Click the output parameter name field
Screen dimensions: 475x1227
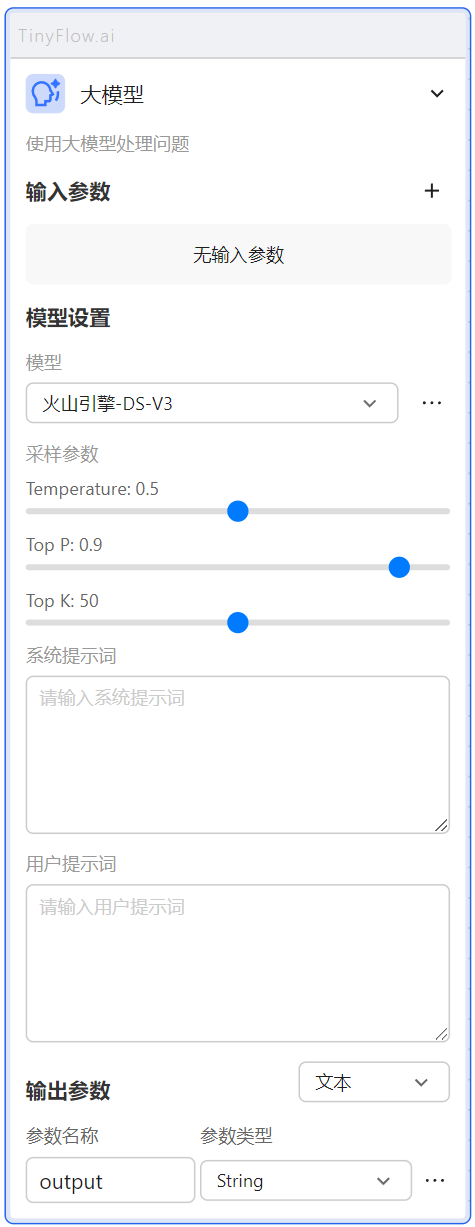pyautogui.click(x=110, y=1180)
